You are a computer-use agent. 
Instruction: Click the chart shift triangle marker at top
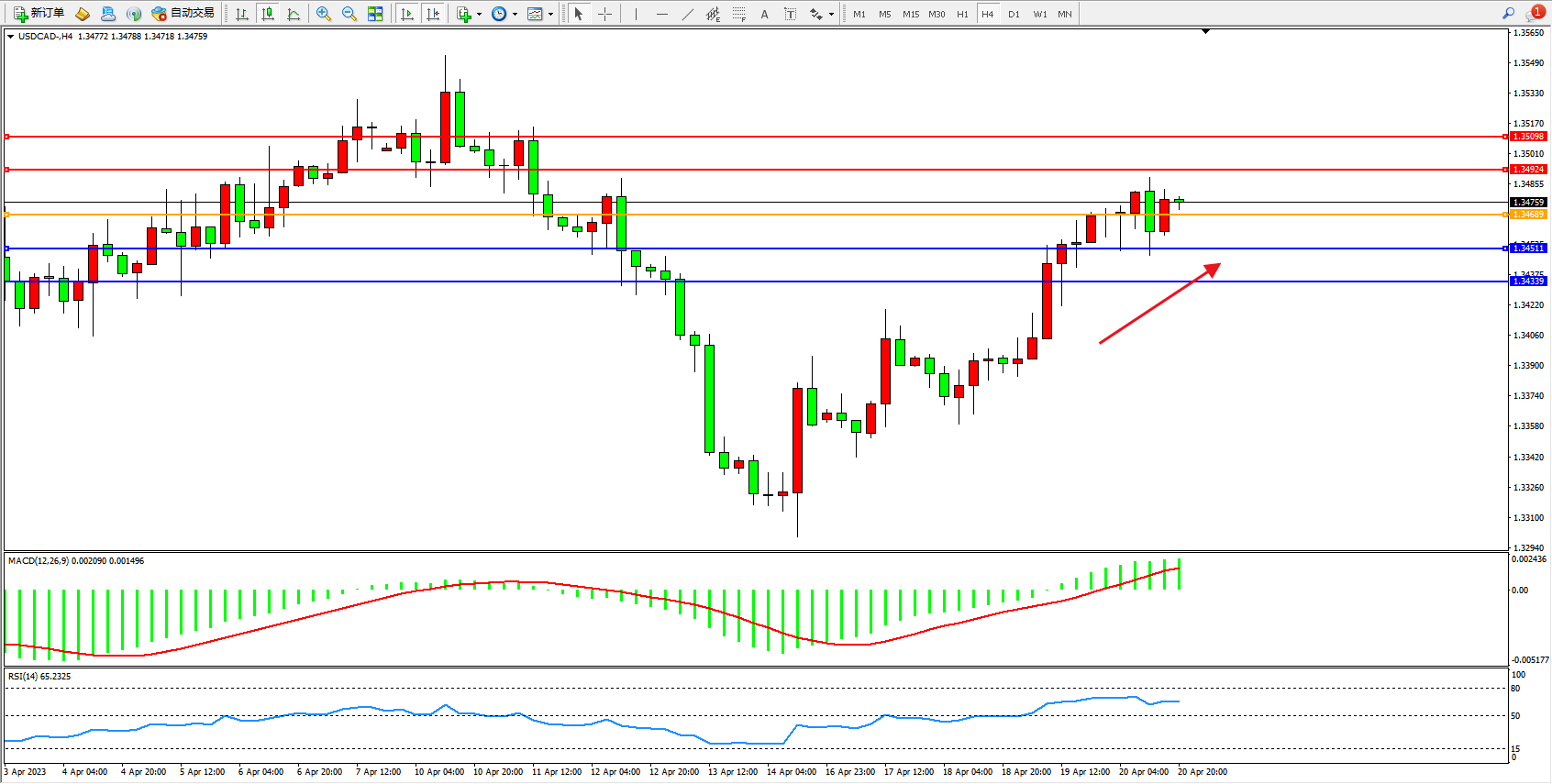coord(1206,31)
